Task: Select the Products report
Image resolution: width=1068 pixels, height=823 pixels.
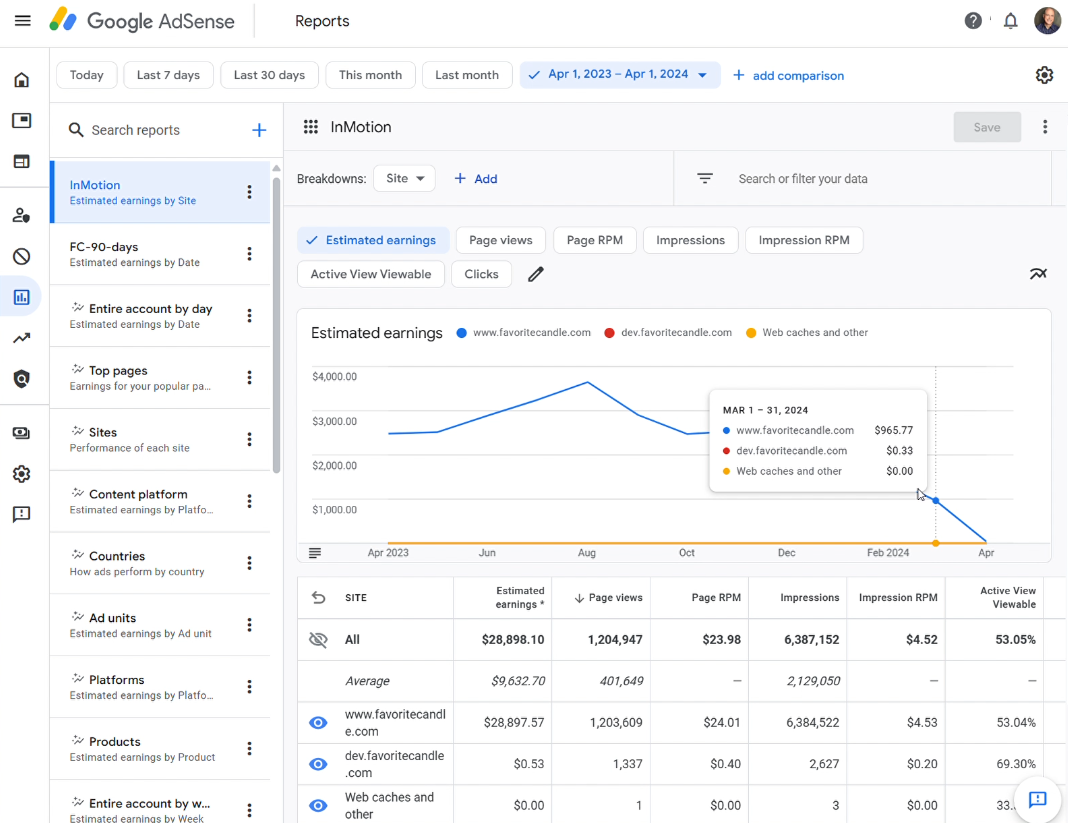Action: (160, 749)
